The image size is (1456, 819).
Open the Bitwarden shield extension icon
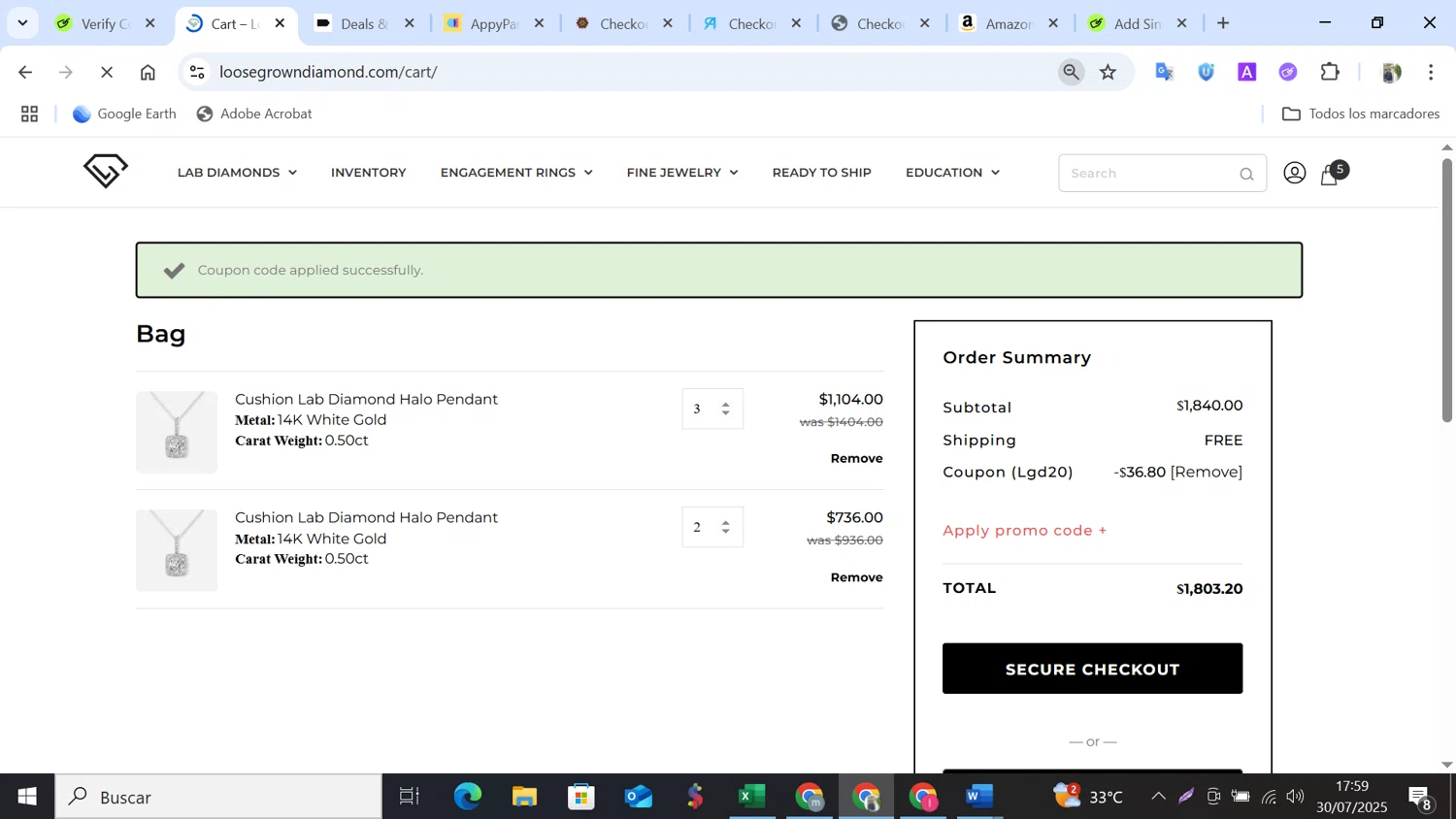click(1206, 72)
